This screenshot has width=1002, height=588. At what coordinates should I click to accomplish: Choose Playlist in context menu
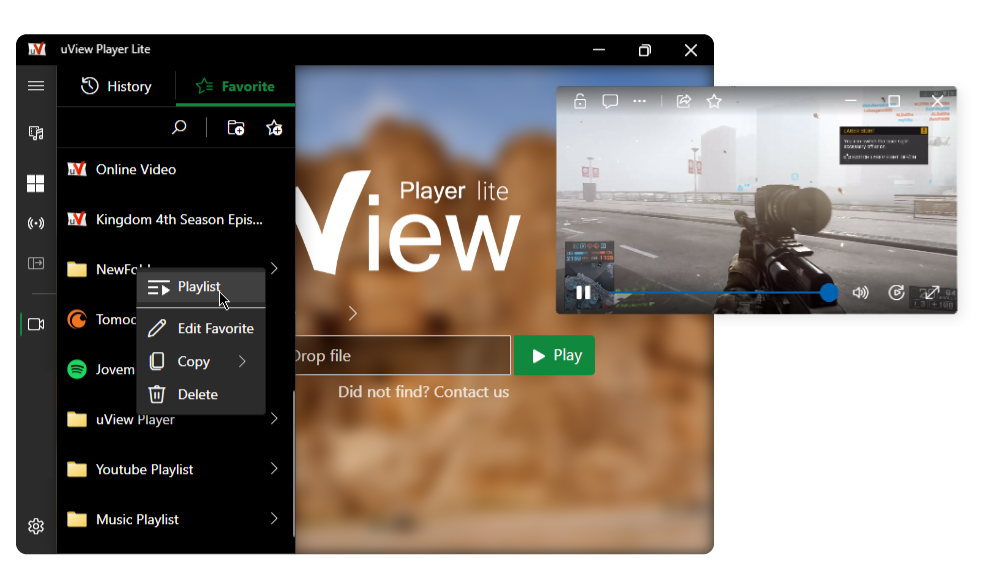point(201,287)
